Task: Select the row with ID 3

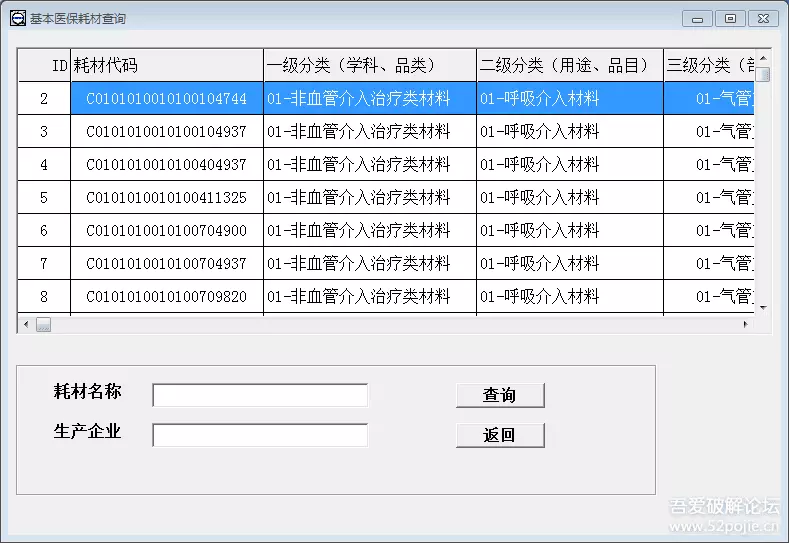Action: click(44, 132)
